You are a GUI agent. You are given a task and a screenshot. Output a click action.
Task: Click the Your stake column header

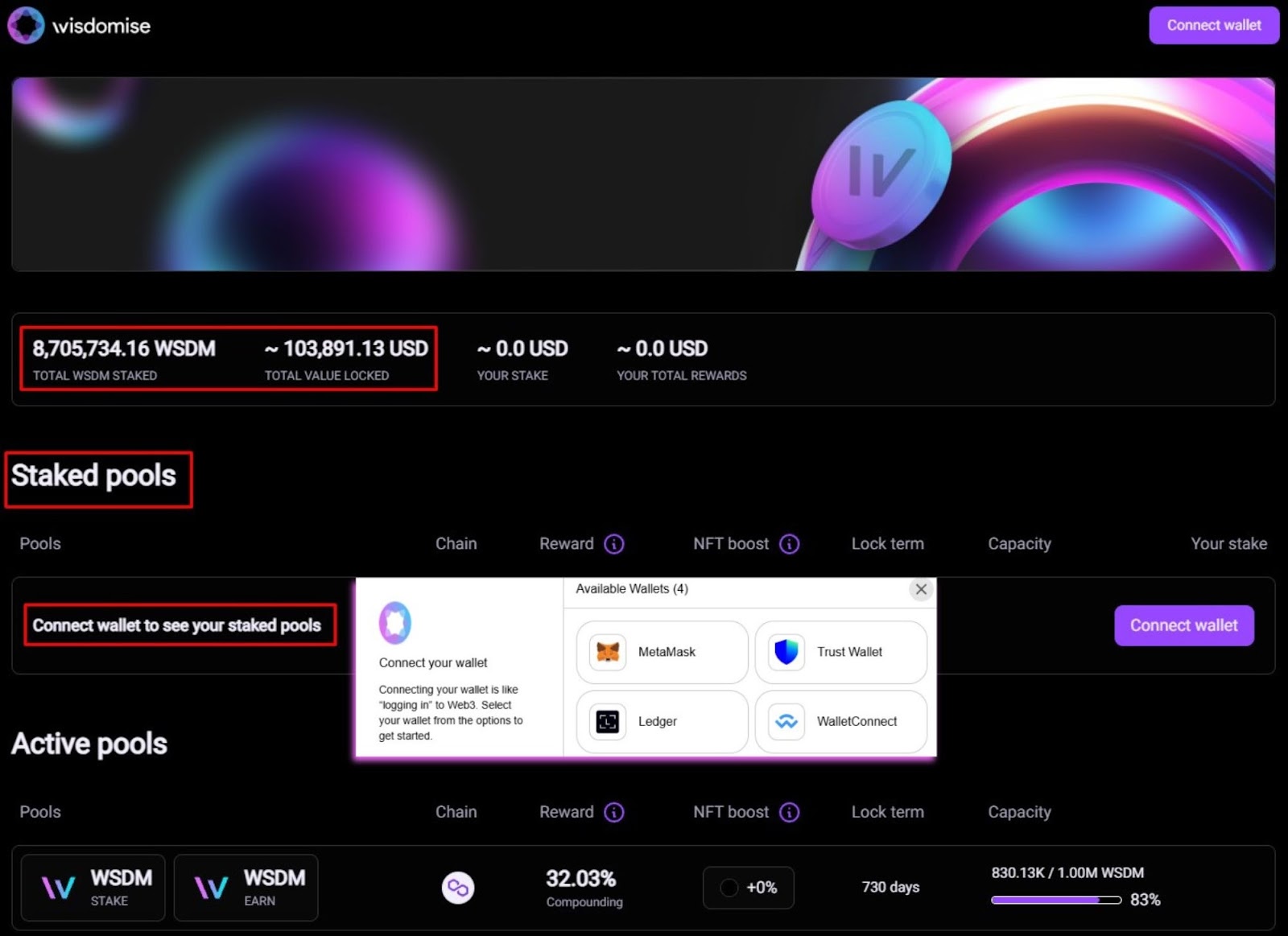(x=1228, y=544)
